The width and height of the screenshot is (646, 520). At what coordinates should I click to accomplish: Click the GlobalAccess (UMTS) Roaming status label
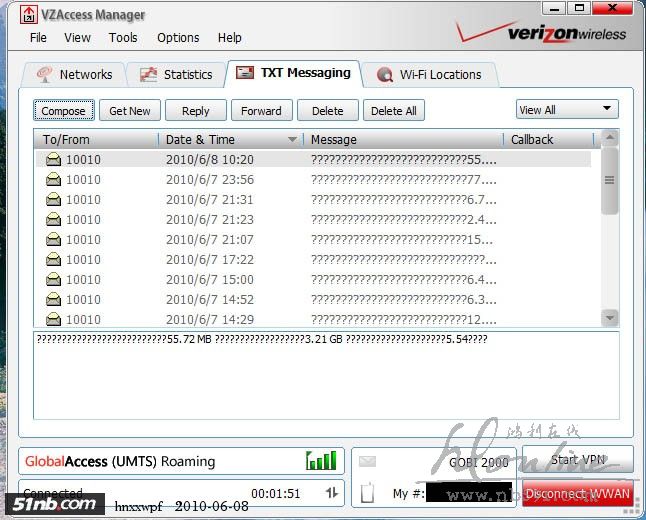[120, 461]
